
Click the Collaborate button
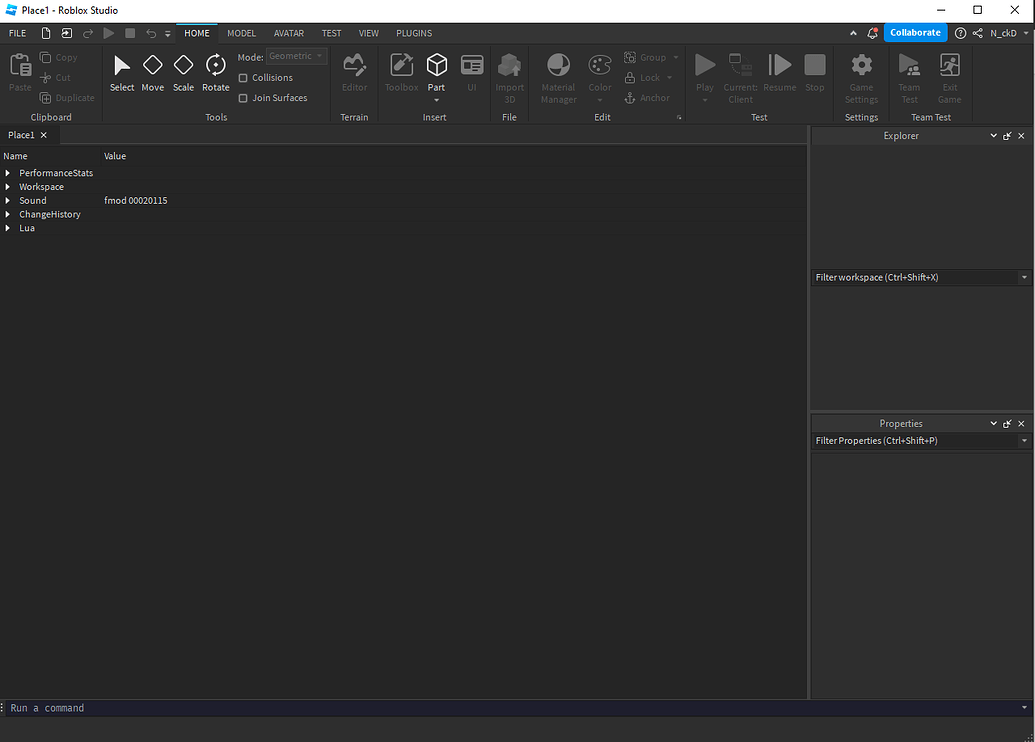pos(916,32)
